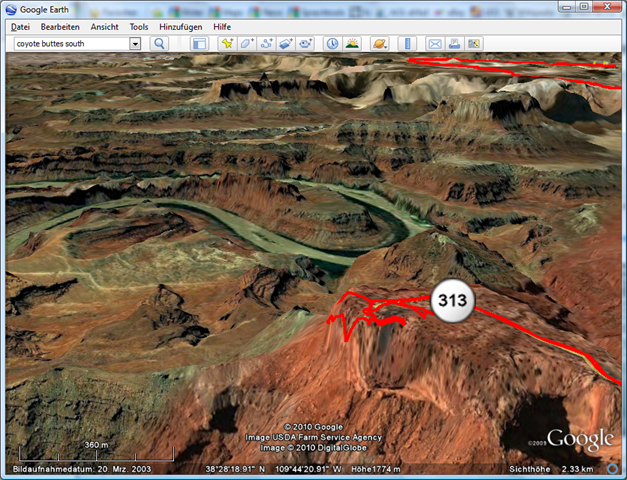The height and width of the screenshot is (480, 627).
Task: Select the ruler measuring tool
Action: point(407,44)
